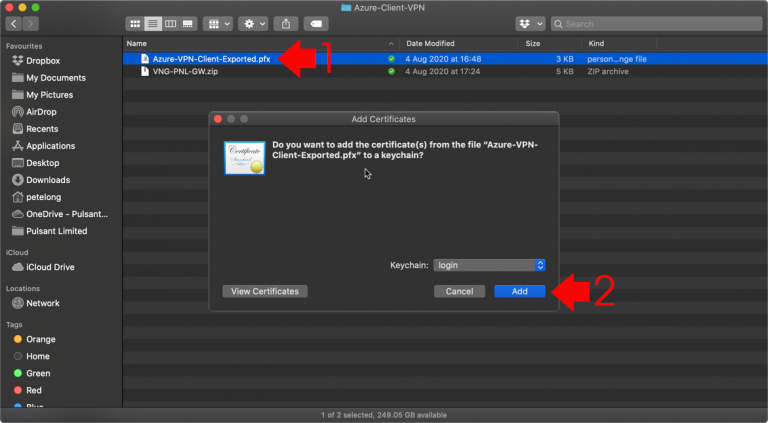The height and width of the screenshot is (423, 768).
Task: Open the Dropbox toolbar dropdown
Action: click(x=530, y=24)
